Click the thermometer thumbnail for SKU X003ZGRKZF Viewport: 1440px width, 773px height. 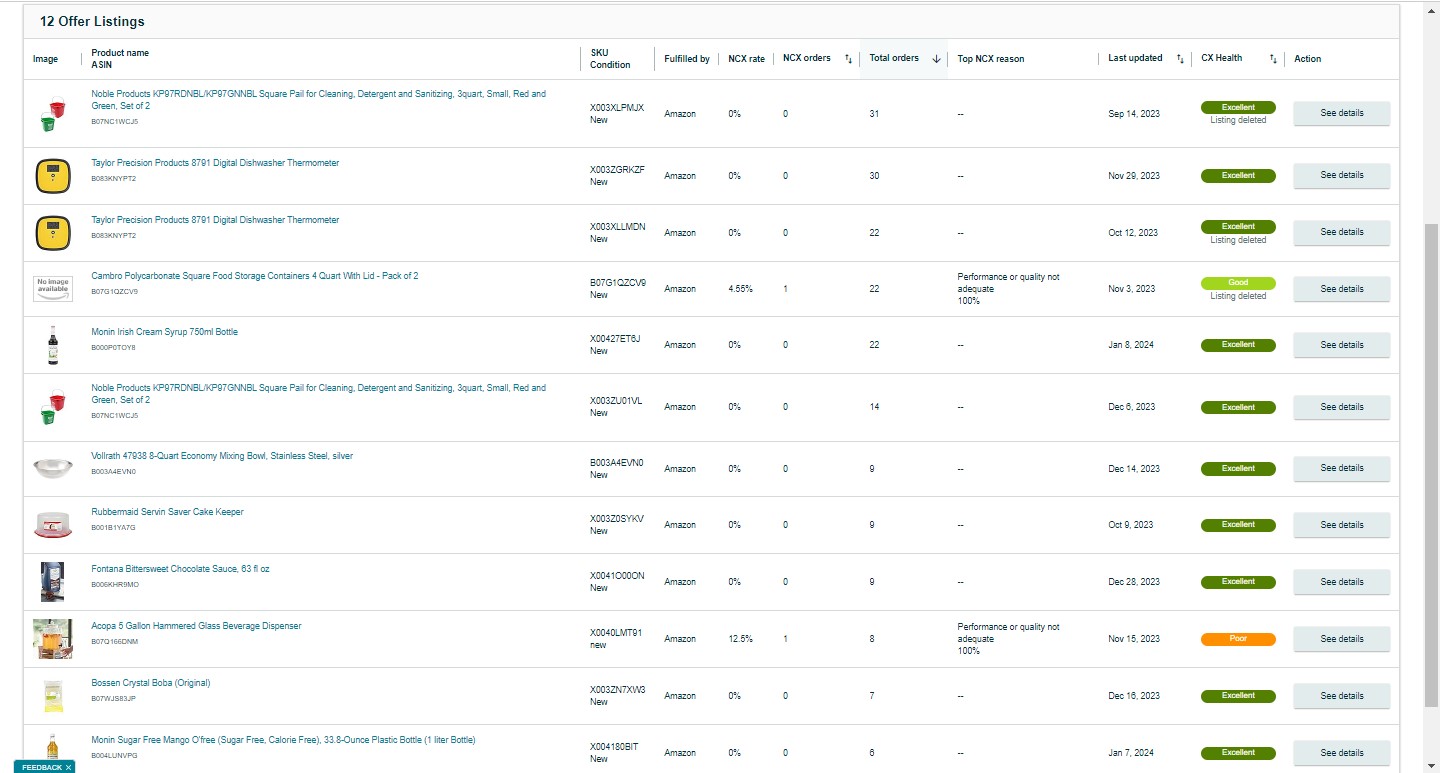[x=52, y=176]
